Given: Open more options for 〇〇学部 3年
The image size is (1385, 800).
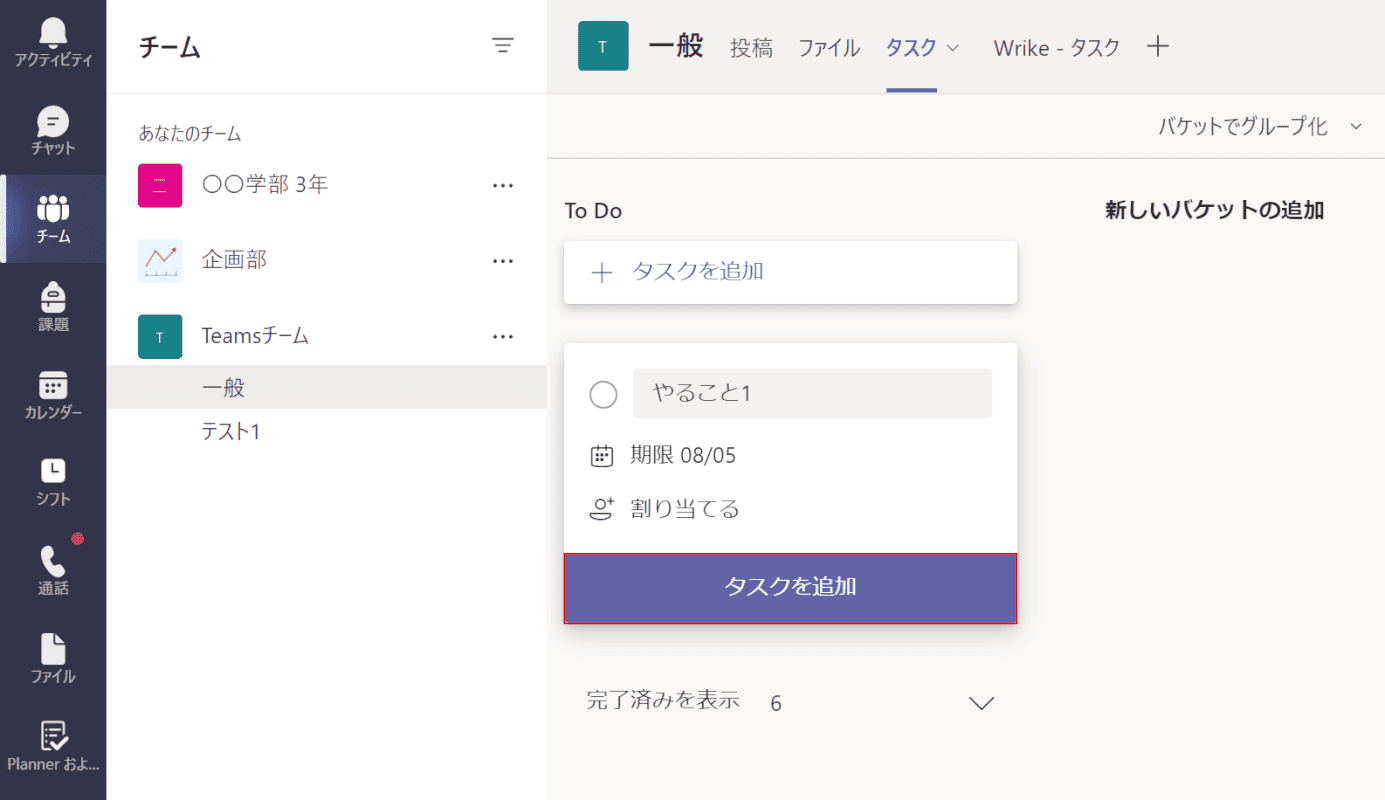Looking at the screenshot, I should 503,185.
